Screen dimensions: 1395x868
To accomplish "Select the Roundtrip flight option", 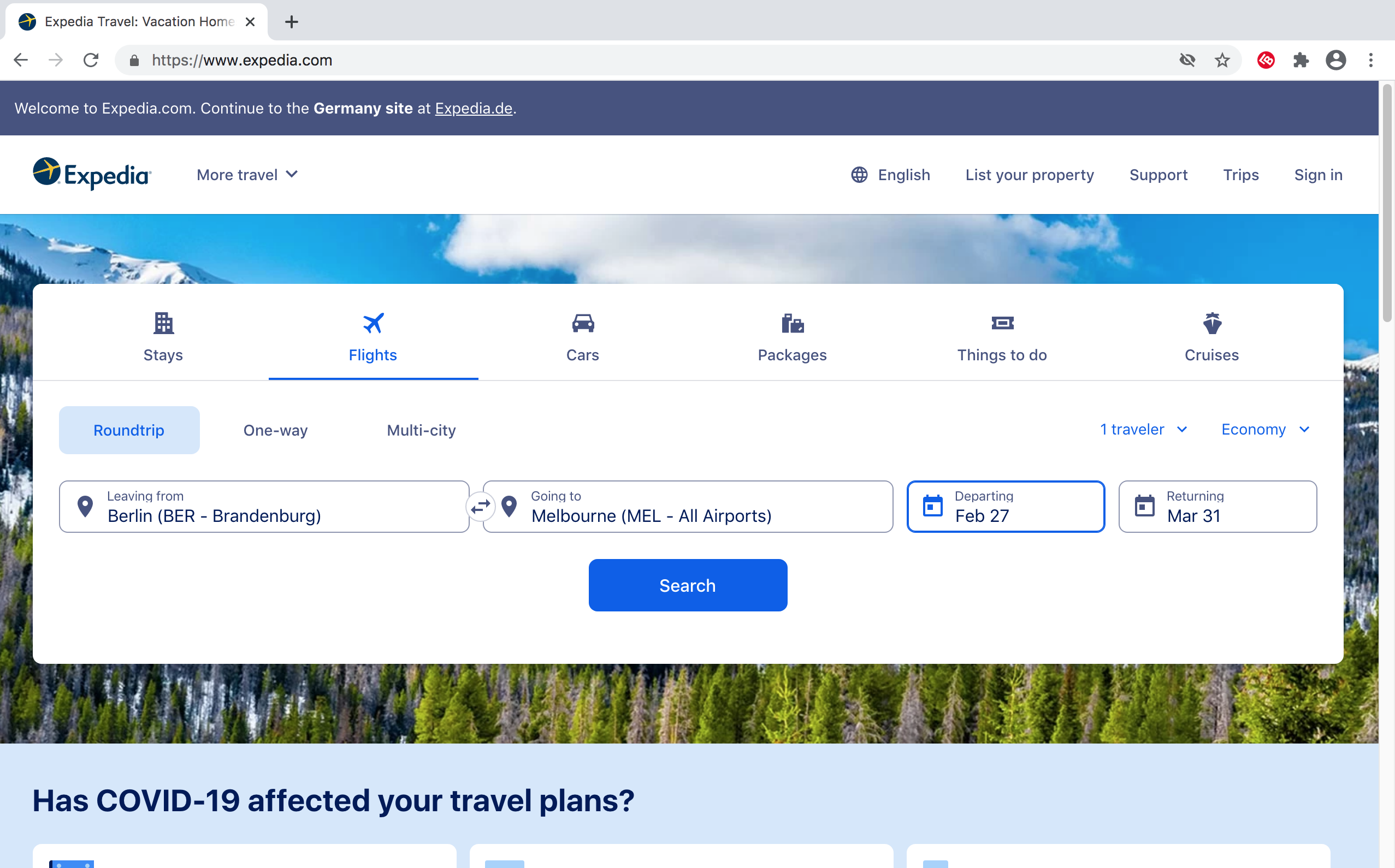I will coord(129,430).
